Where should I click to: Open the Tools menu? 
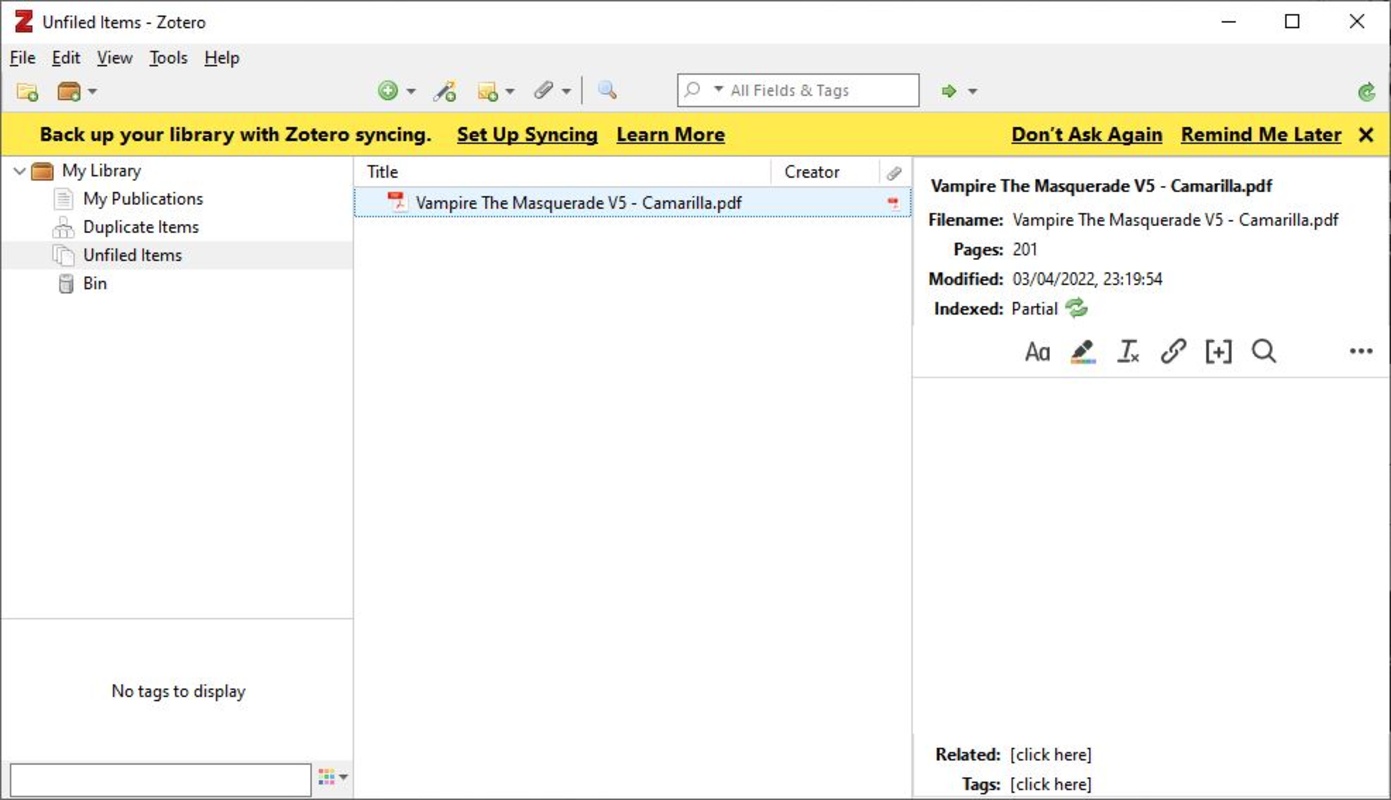tap(168, 58)
